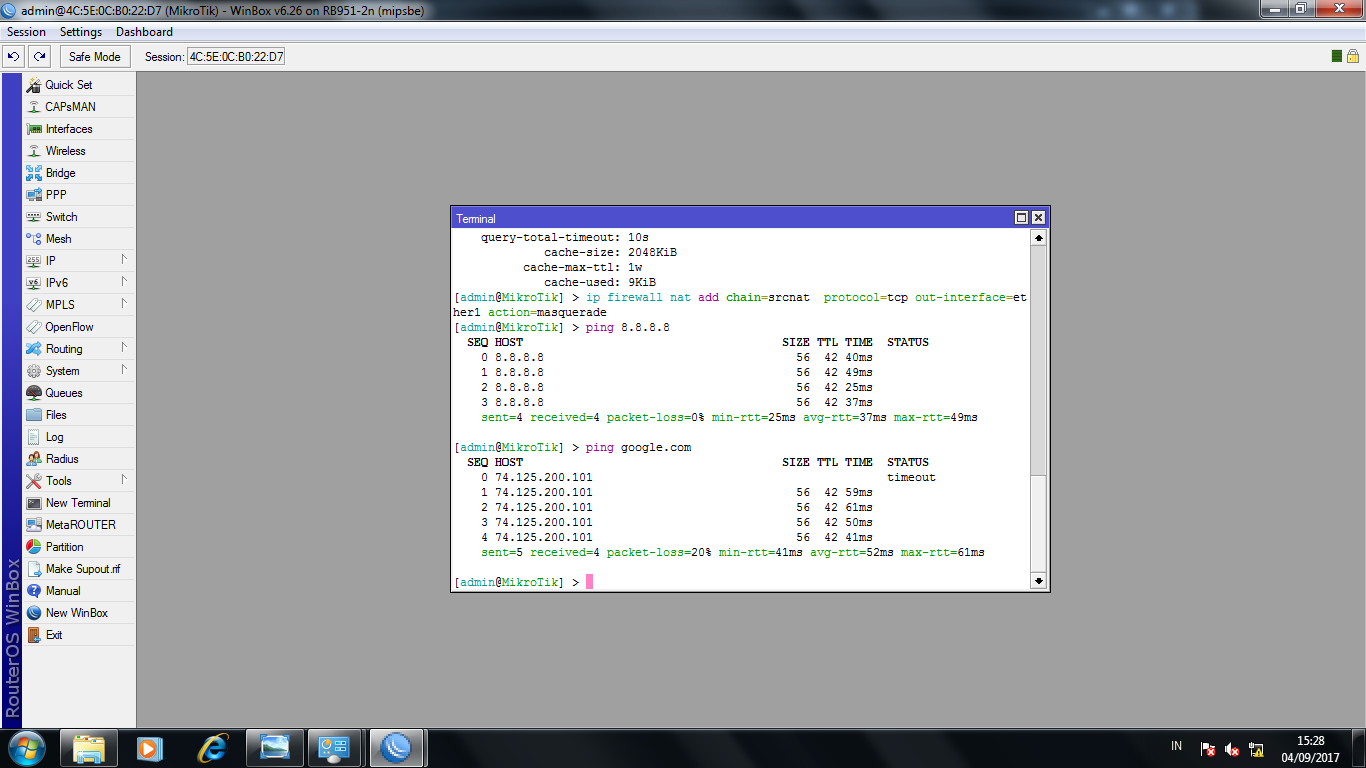Expand the IPv6 submenu
Screen dimensions: 1366x768
124,282
